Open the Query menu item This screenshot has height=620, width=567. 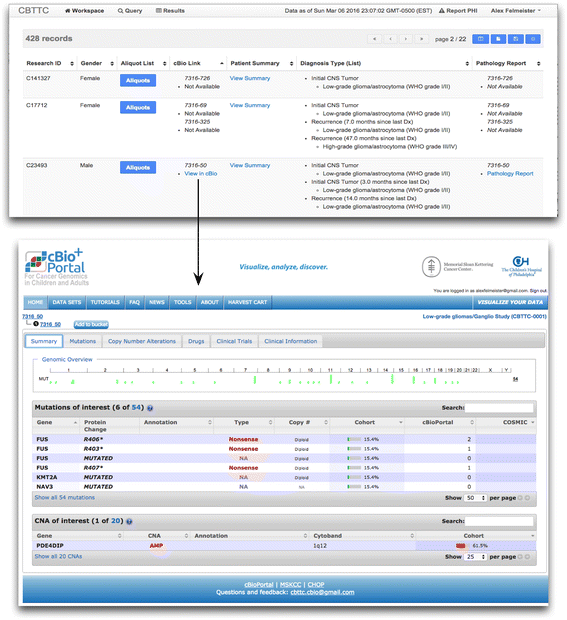130,11
